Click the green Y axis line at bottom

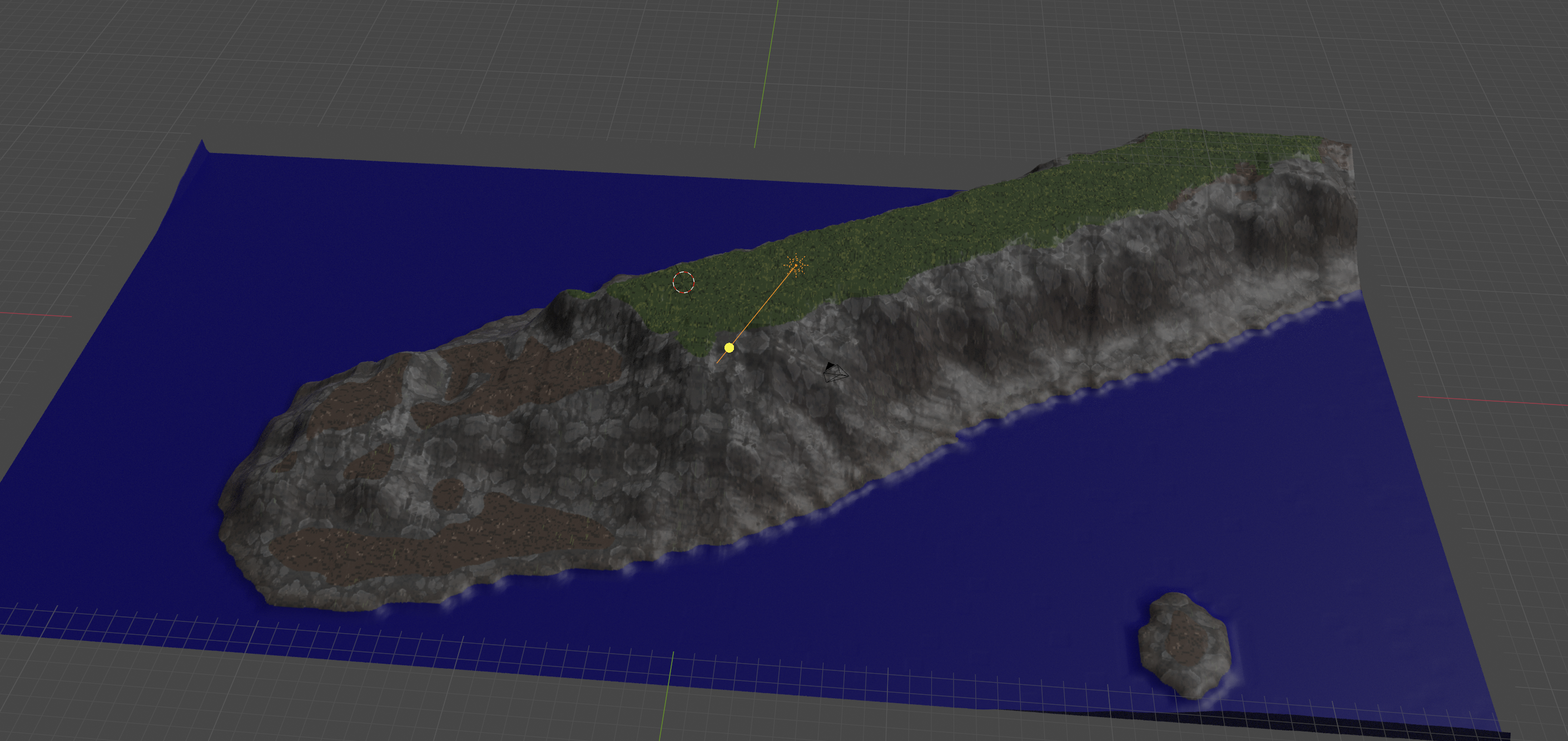[x=666, y=697]
